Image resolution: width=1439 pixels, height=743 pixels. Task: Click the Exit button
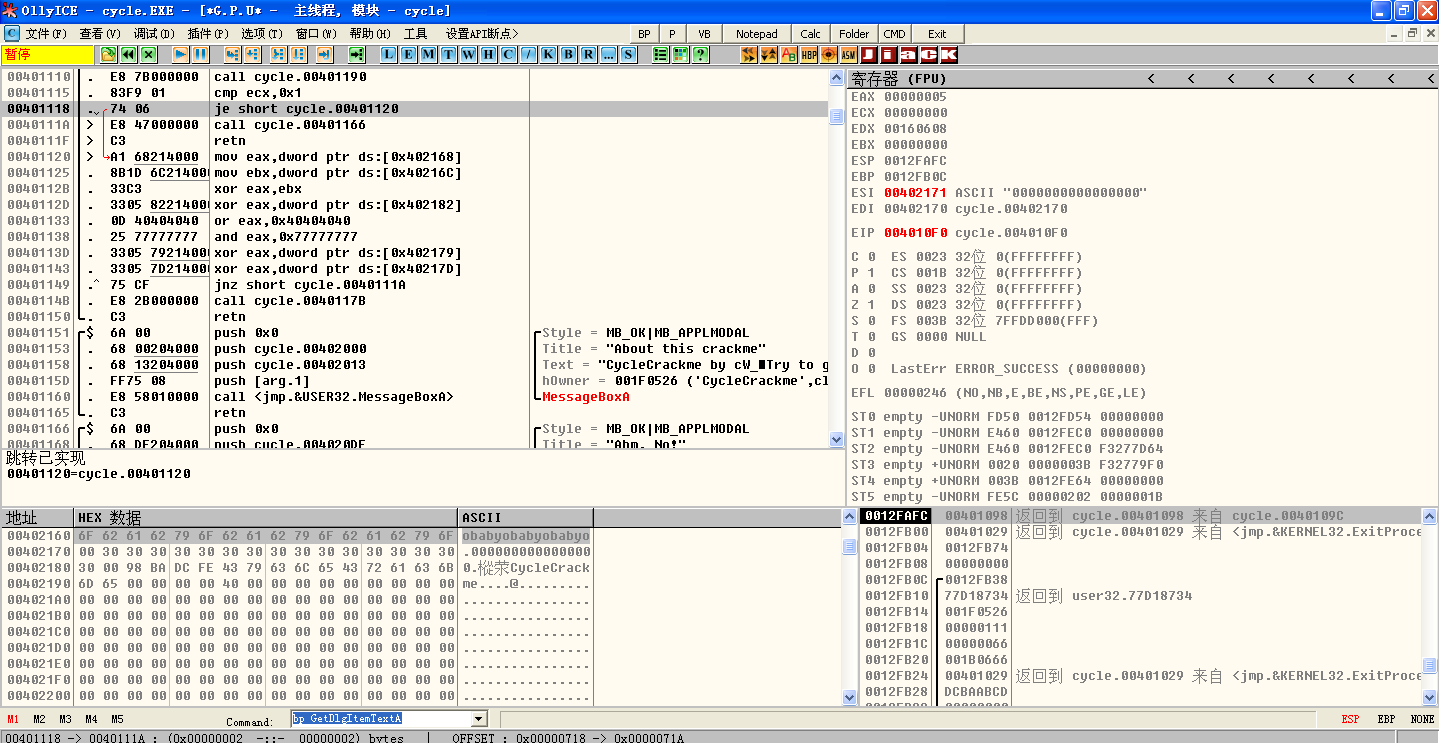point(937,34)
